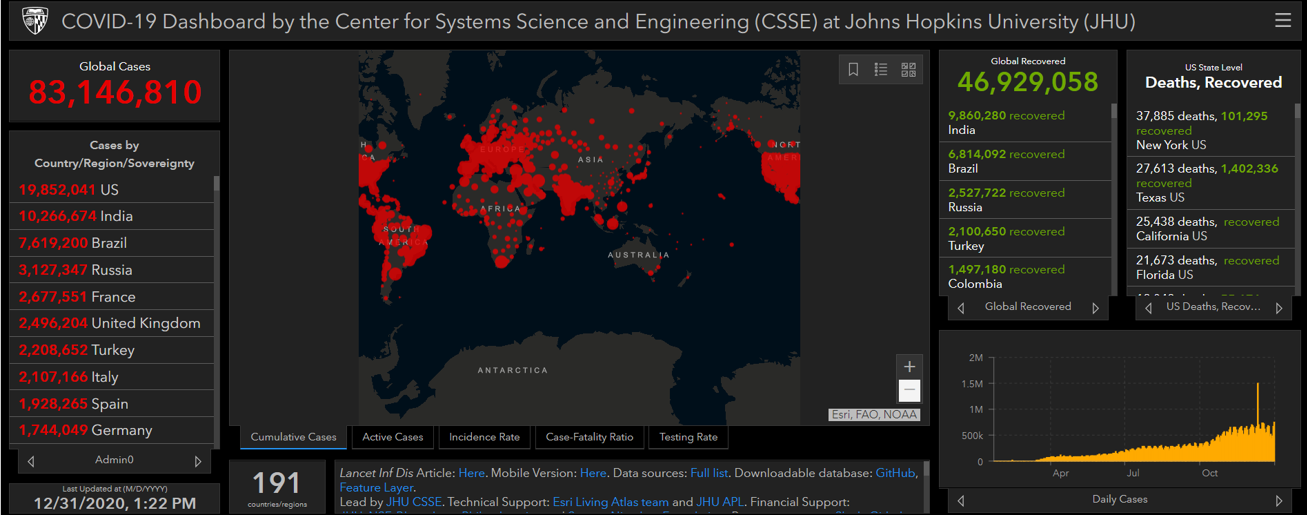This screenshot has width=1307, height=515.
Task: Open the hamburger menu in the header
Action: [x=1283, y=21]
